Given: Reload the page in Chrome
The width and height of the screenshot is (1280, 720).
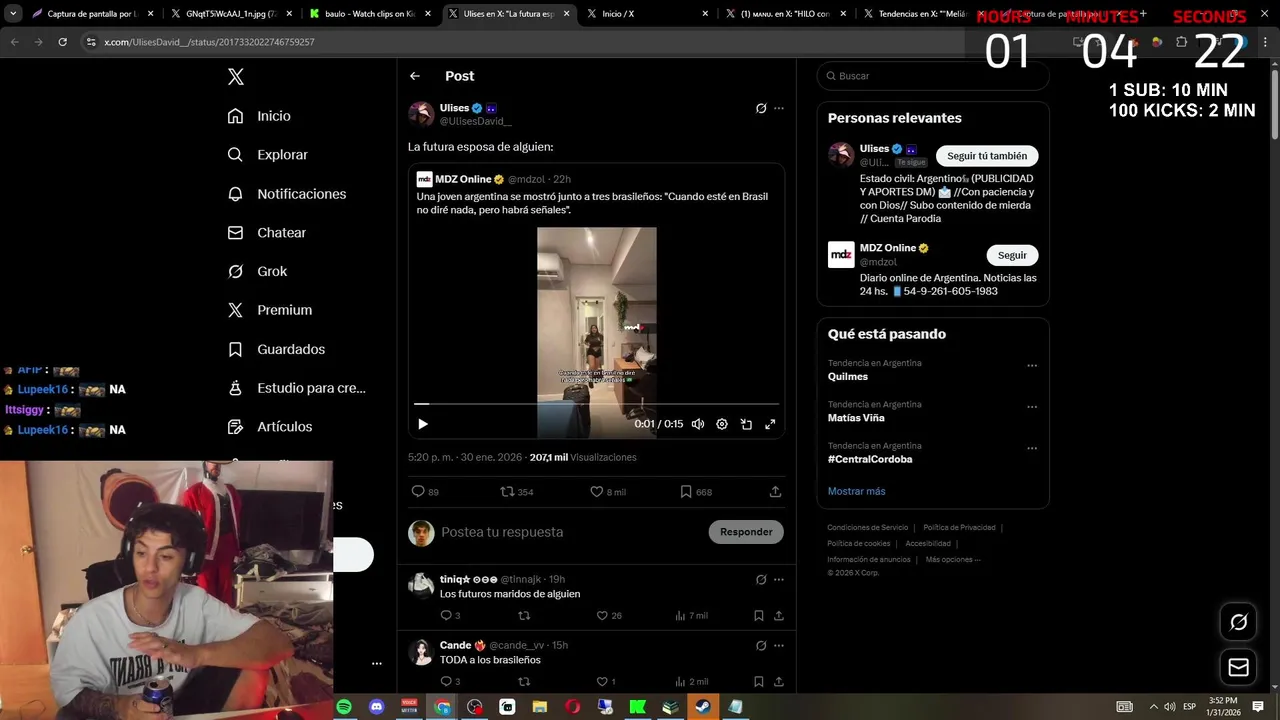Looking at the screenshot, I should (x=62, y=42).
